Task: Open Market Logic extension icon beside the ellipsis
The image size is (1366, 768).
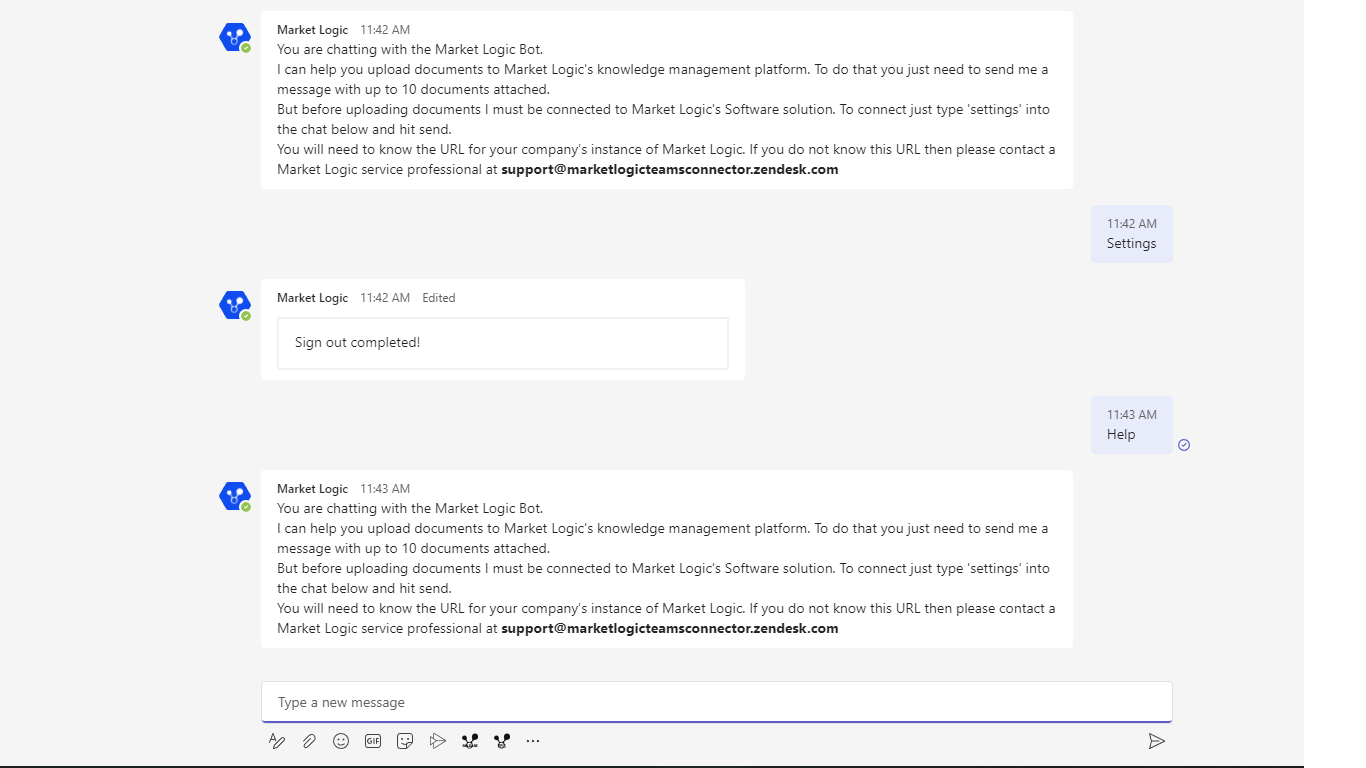Action: click(501, 741)
